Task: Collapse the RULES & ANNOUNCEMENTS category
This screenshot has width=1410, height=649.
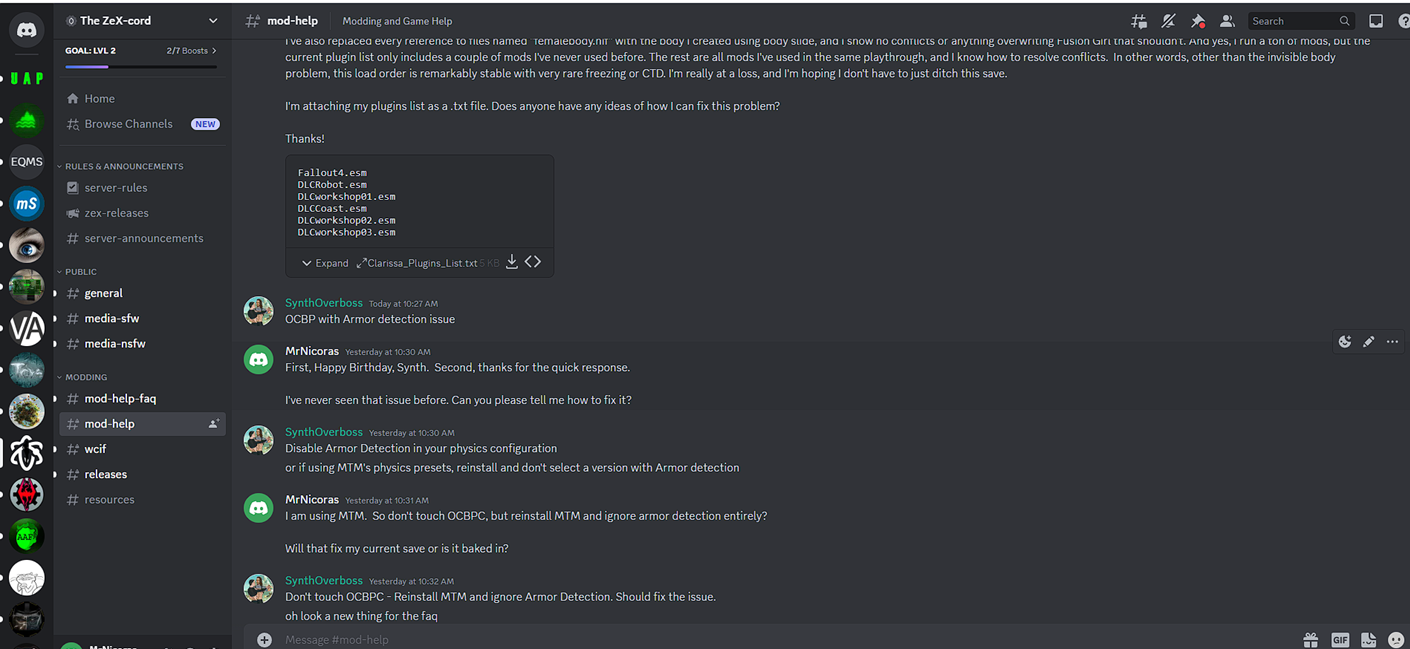Action: click(120, 166)
